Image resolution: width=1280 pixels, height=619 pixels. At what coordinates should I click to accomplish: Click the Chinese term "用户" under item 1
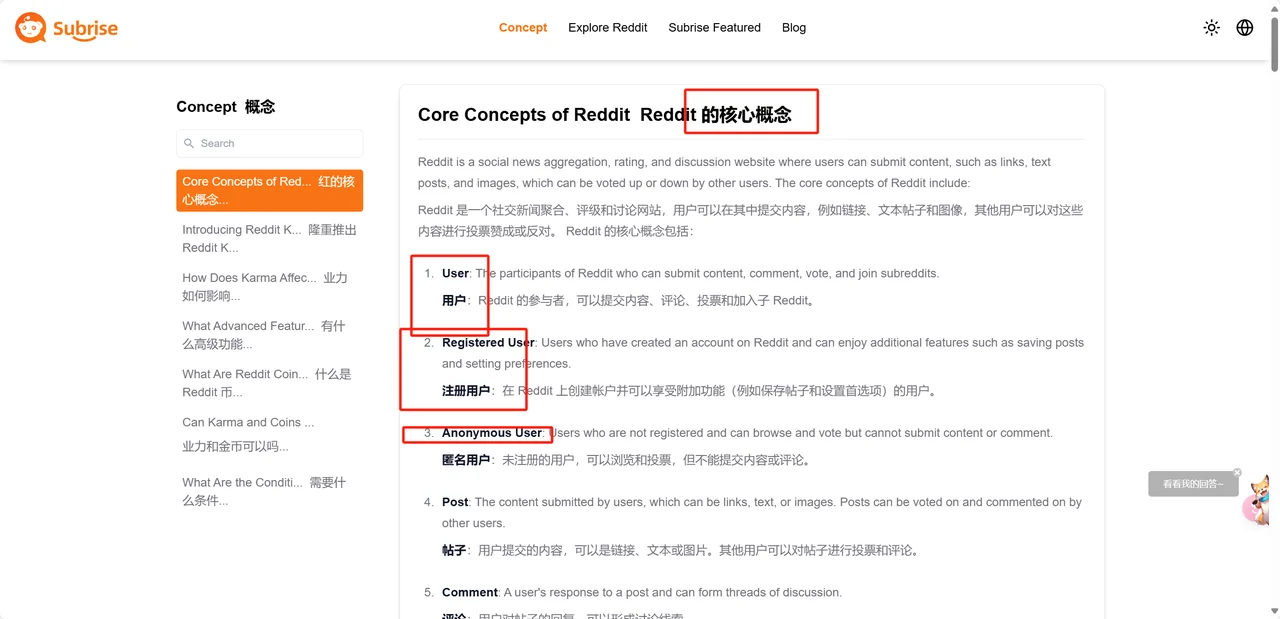pos(454,300)
